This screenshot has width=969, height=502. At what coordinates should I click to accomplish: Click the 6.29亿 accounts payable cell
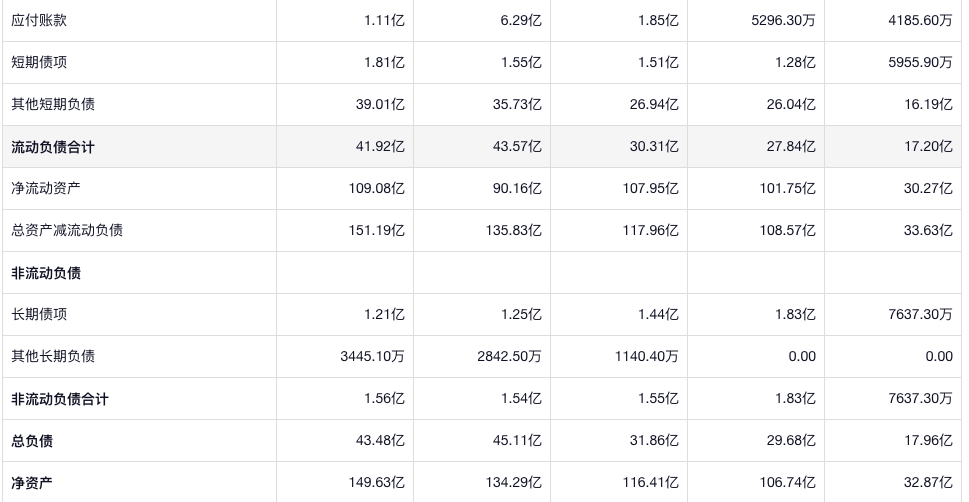[521, 20]
